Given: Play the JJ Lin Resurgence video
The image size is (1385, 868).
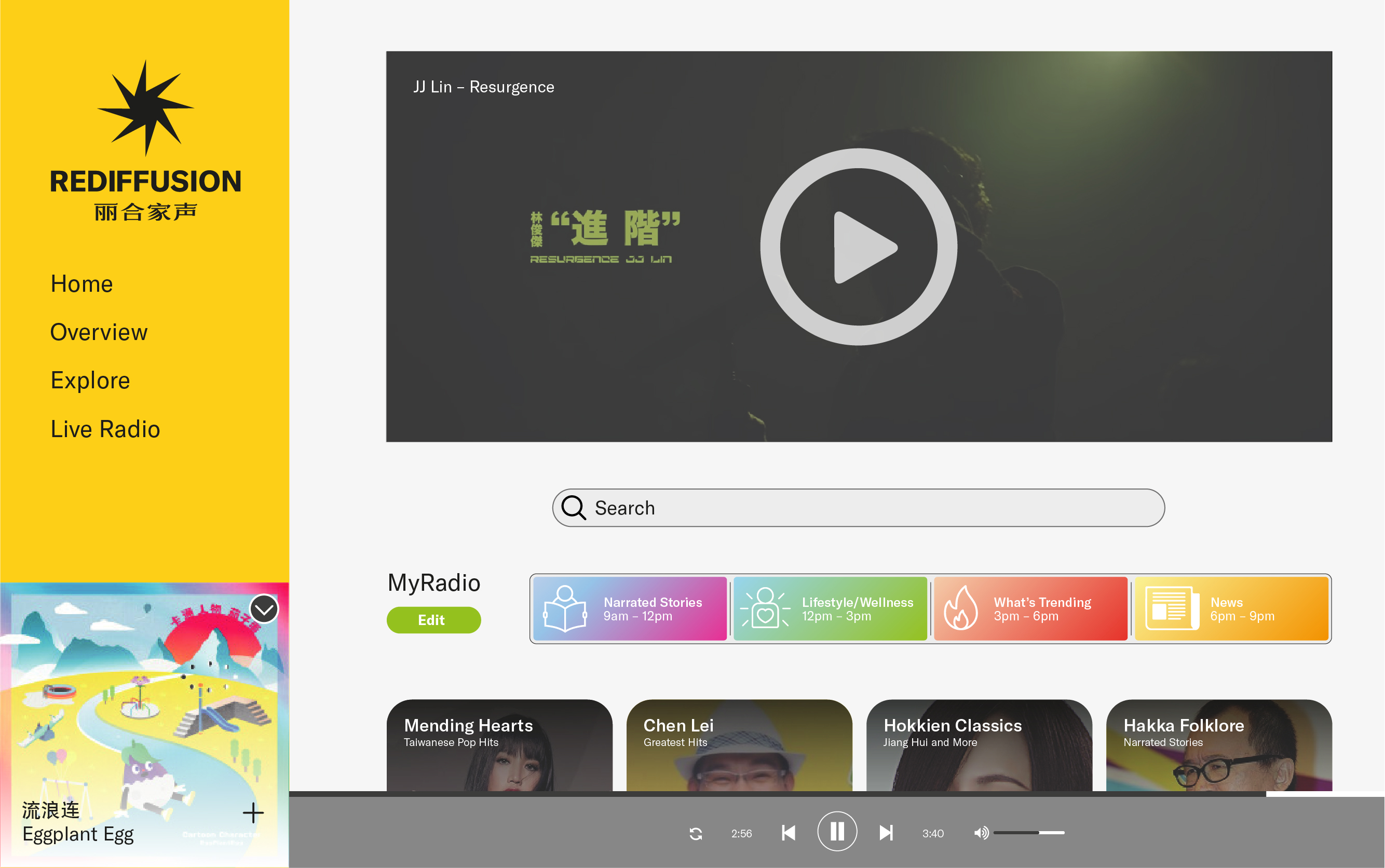Looking at the screenshot, I should (858, 247).
